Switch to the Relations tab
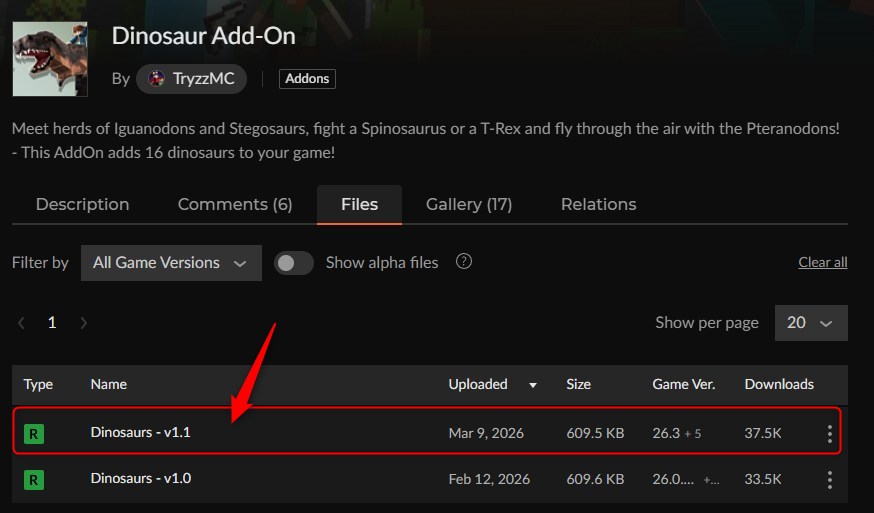The width and height of the screenshot is (874, 513). click(x=598, y=204)
